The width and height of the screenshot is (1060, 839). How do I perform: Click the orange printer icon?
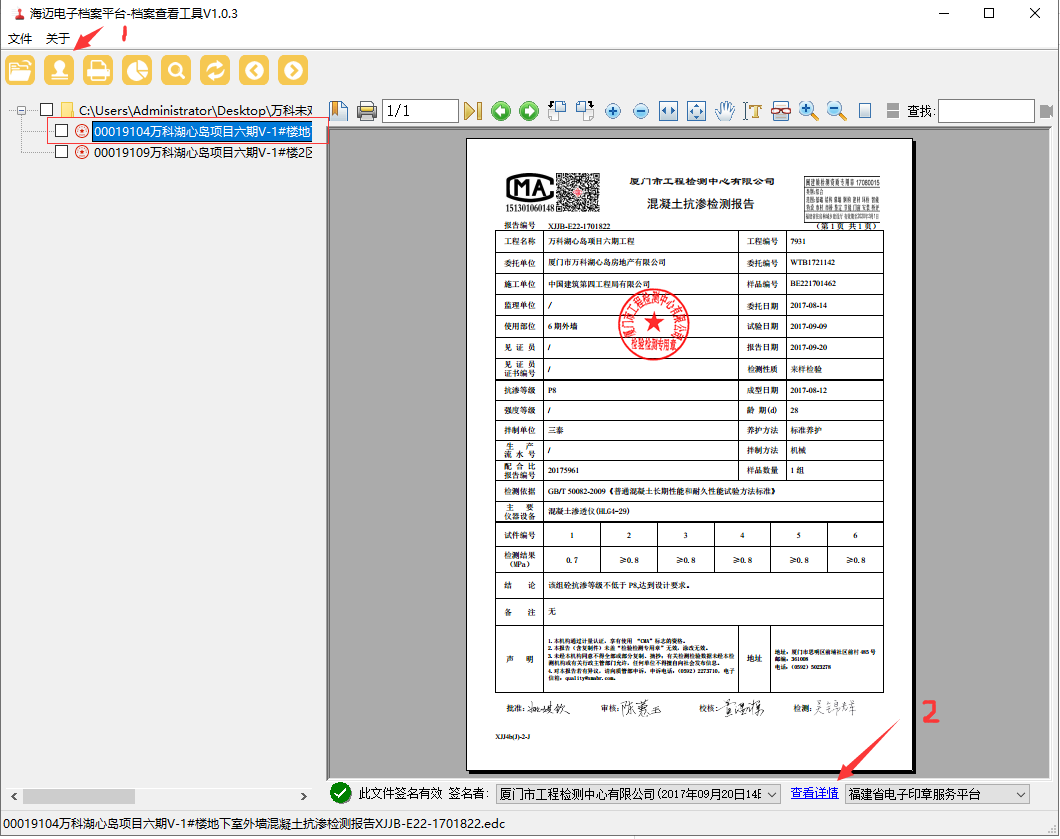98,70
